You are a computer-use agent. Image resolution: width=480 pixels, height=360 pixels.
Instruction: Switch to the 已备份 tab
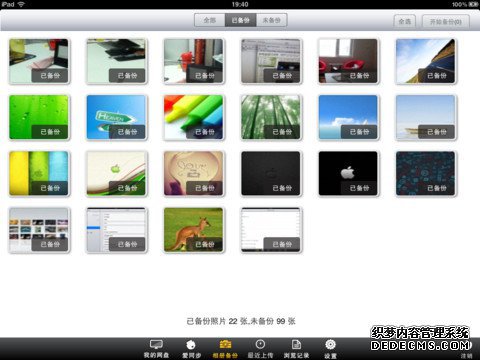[240, 20]
